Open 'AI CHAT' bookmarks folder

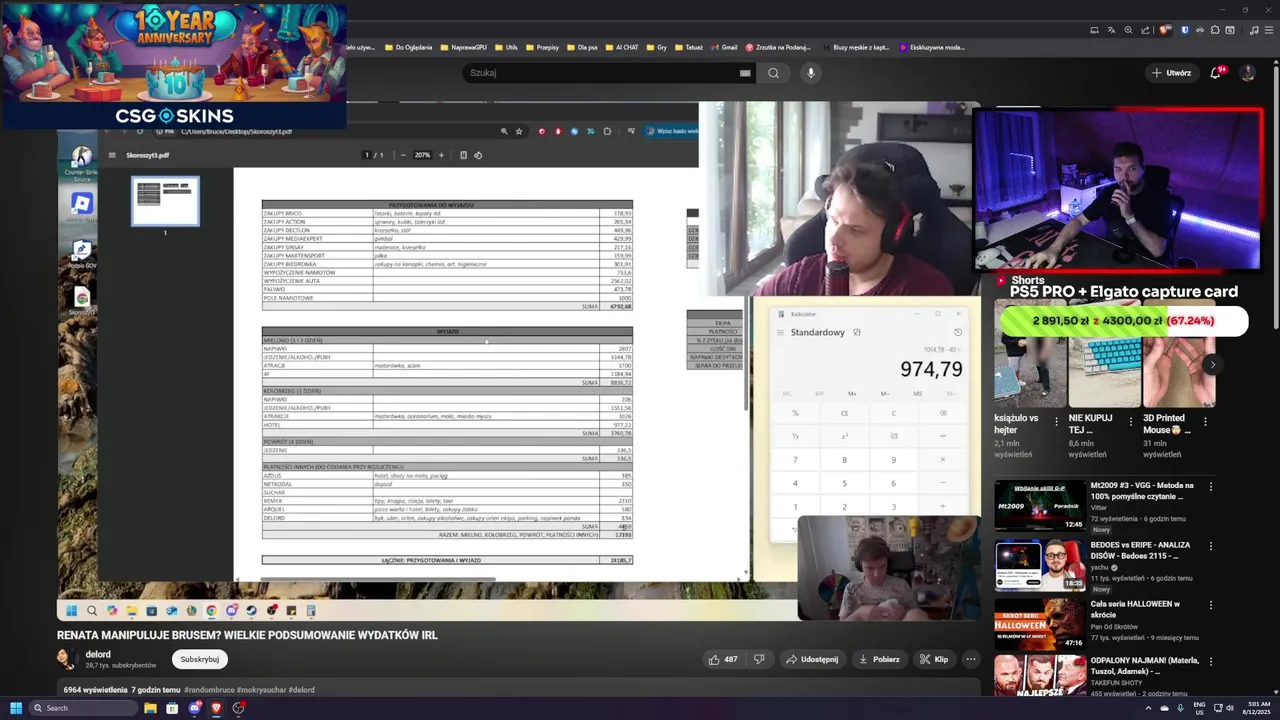(x=622, y=47)
